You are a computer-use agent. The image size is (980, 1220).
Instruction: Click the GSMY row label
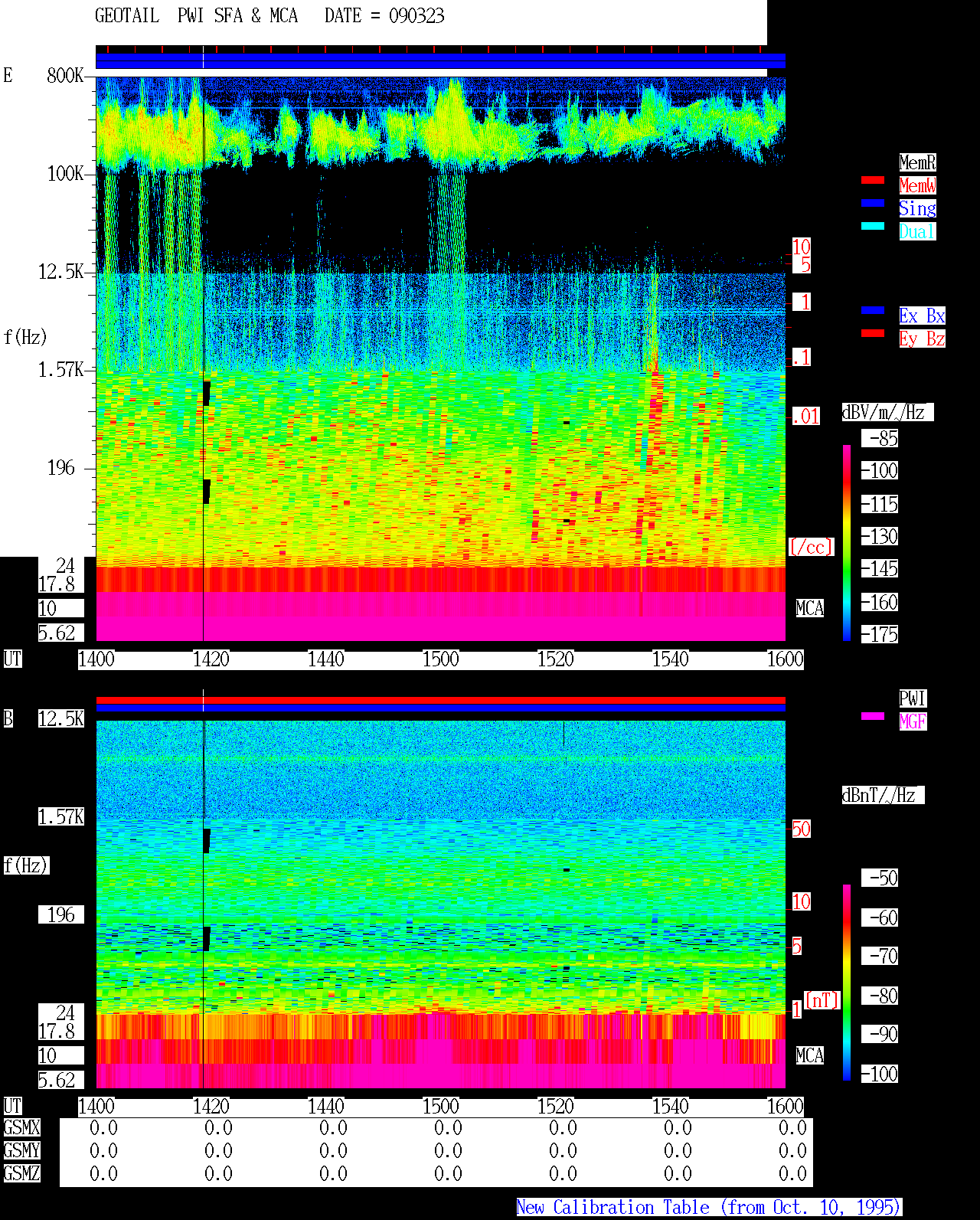click(x=21, y=1150)
